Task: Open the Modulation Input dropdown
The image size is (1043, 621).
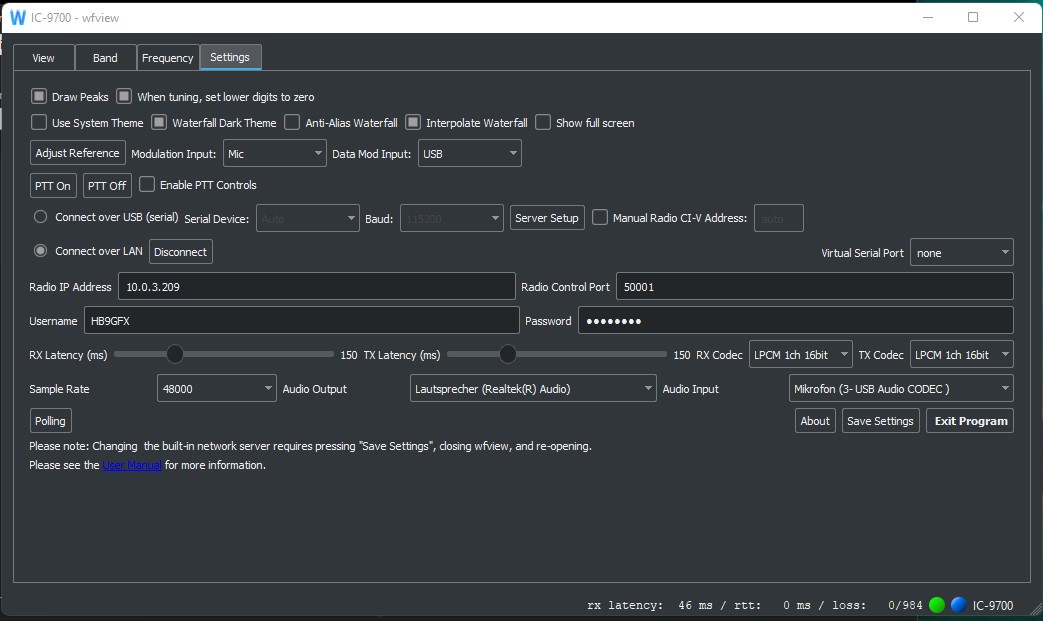Action: point(275,154)
